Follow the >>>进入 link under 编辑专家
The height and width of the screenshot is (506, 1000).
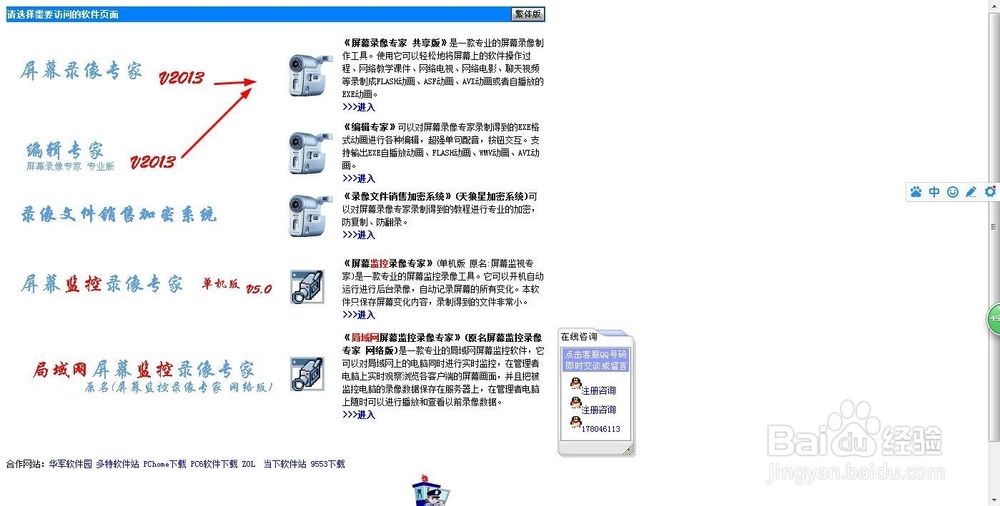(358, 179)
